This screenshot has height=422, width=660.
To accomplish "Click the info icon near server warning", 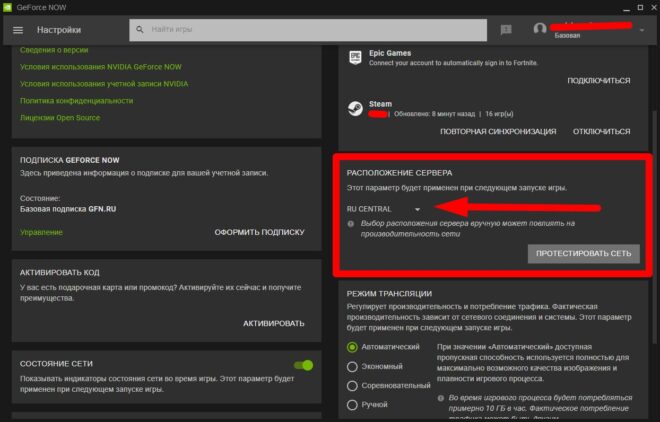I will pyautogui.click(x=351, y=223).
